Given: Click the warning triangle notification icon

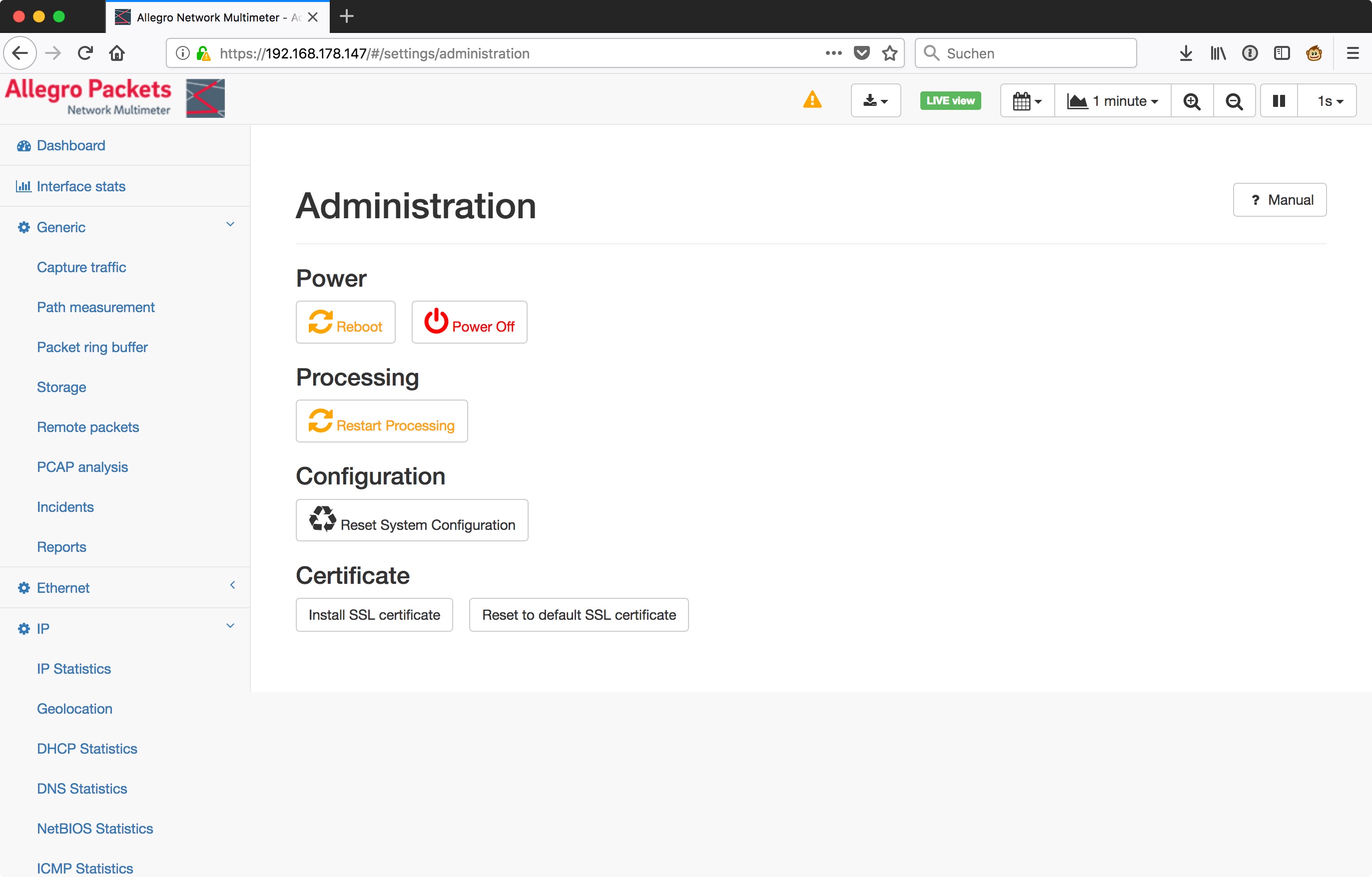Looking at the screenshot, I should pos(812,100).
